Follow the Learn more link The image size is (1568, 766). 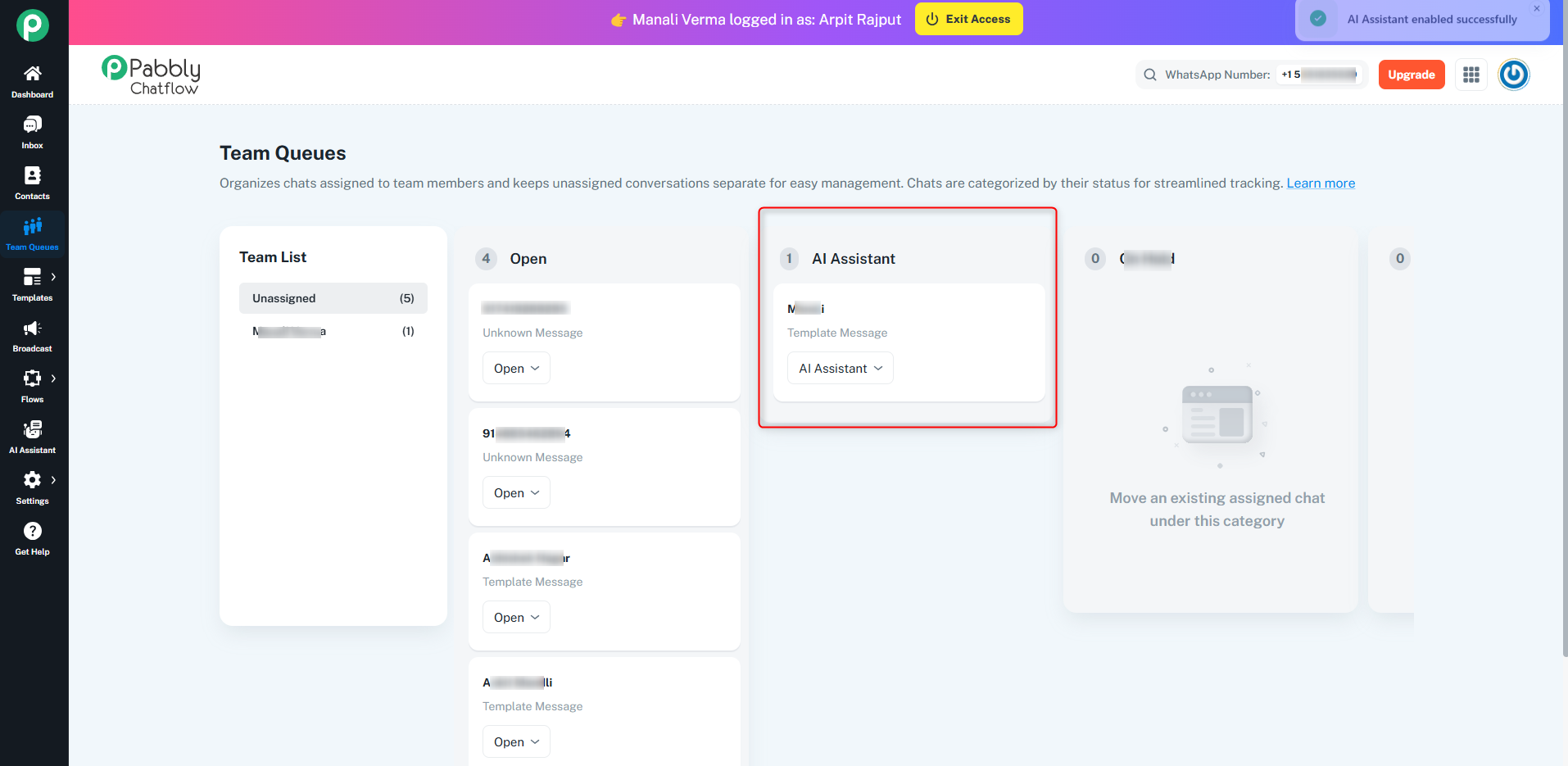[1321, 184]
